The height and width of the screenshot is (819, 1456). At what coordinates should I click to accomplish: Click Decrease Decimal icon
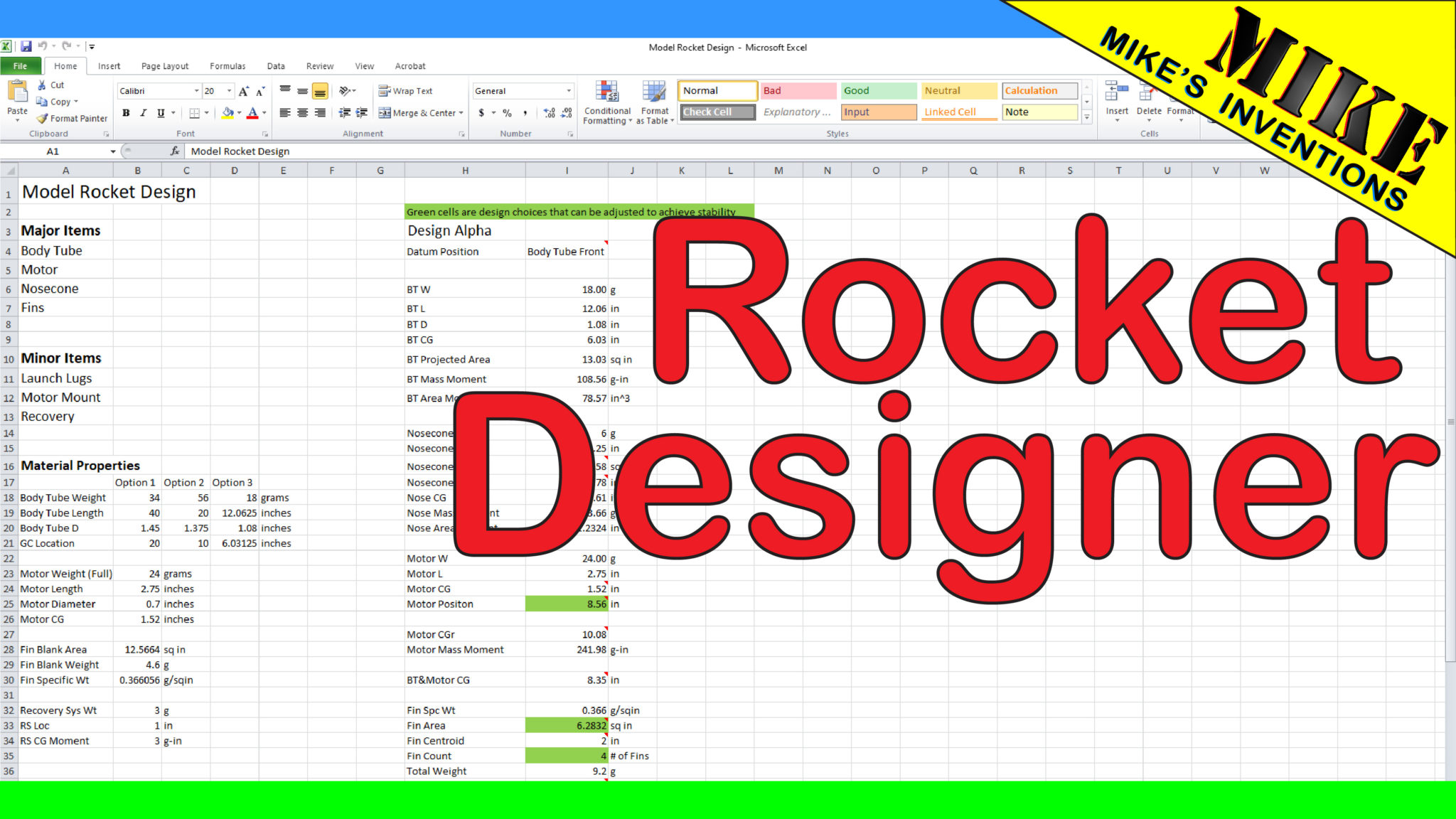pos(567,112)
